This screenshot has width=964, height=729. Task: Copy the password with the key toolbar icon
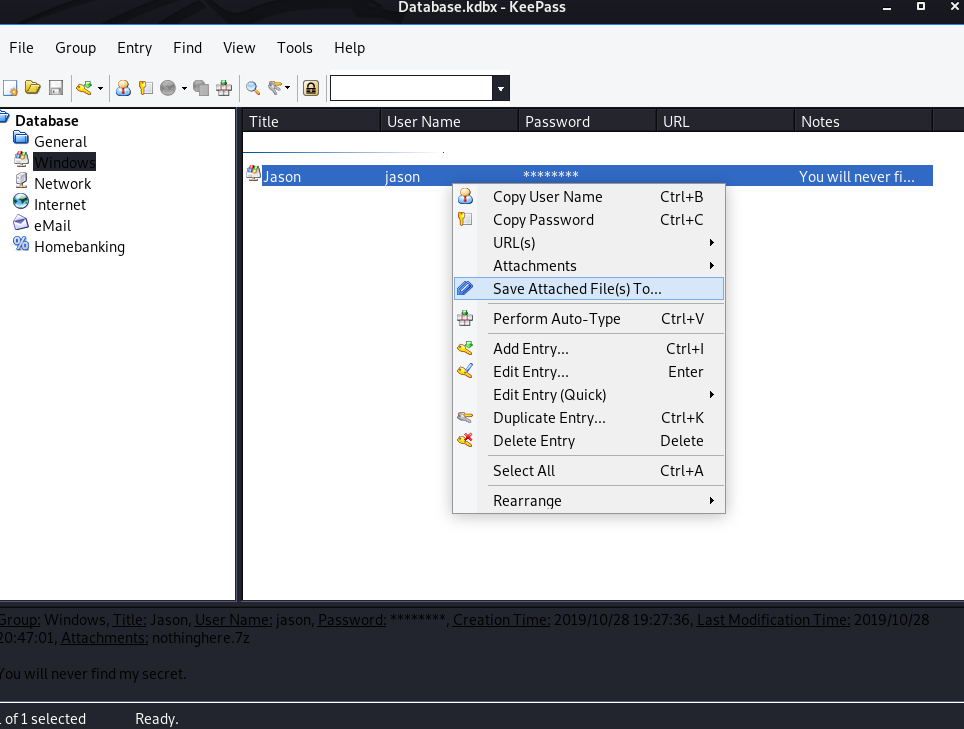[x=144, y=87]
